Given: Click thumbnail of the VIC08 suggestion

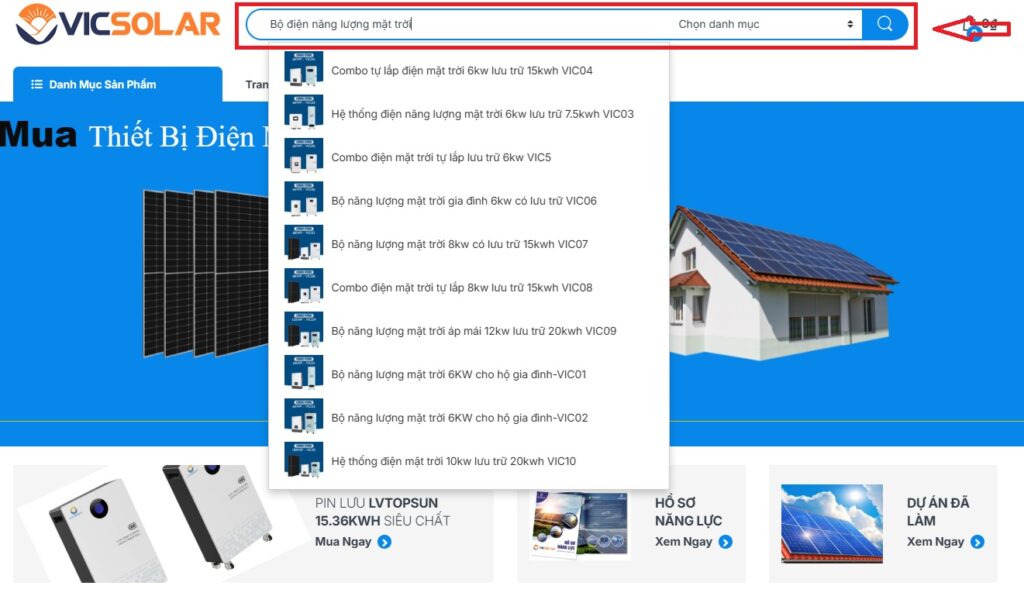Looking at the screenshot, I should click(x=304, y=286).
